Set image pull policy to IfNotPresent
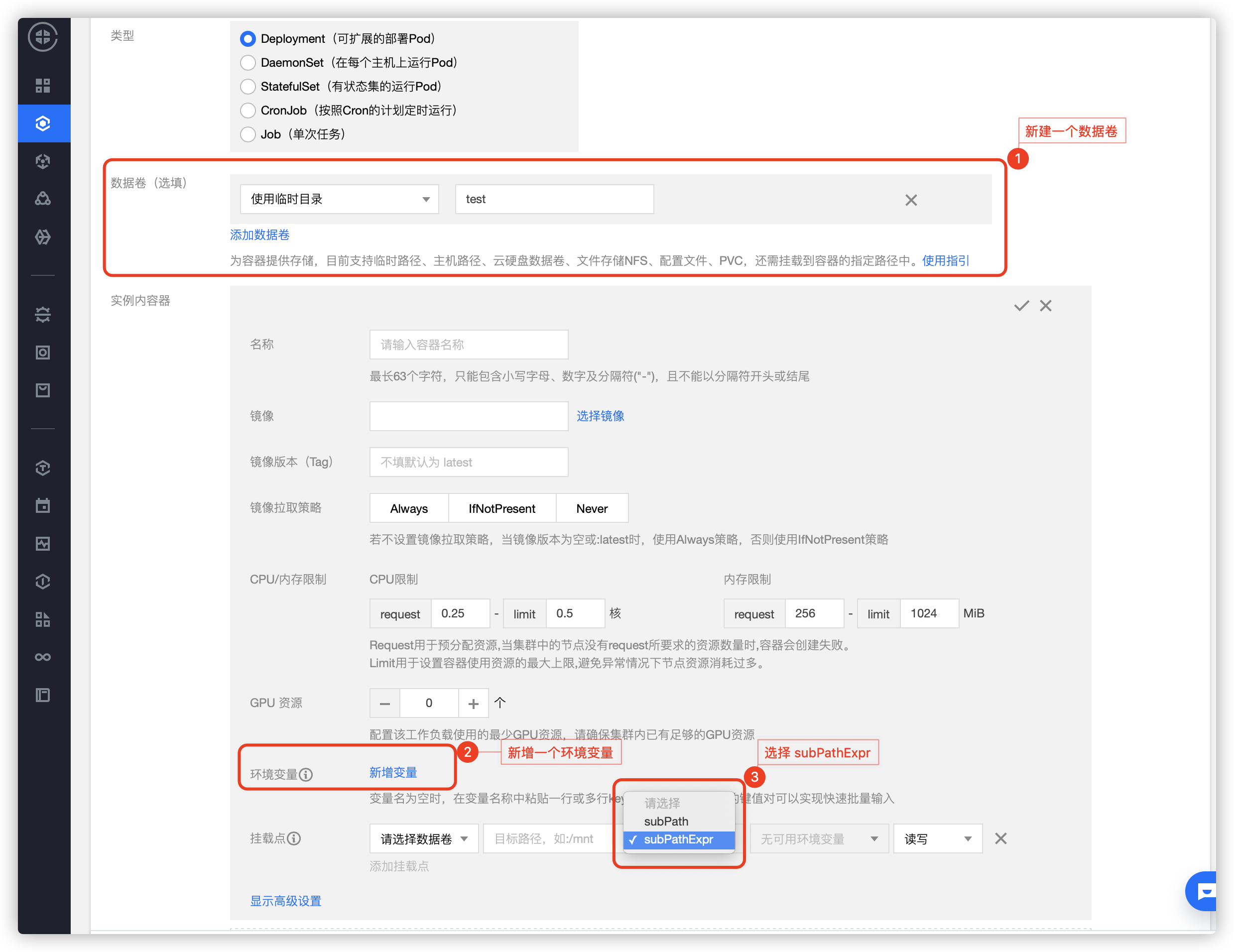 [x=502, y=508]
